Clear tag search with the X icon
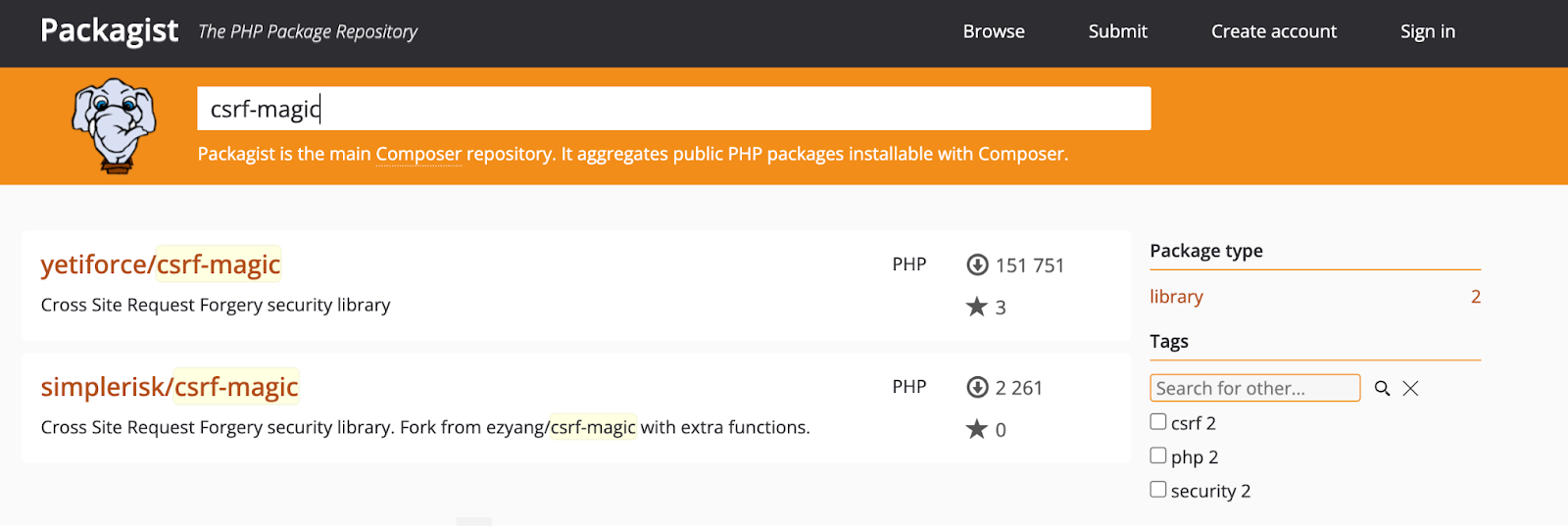This screenshot has height=527, width=1568. (x=1410, y=389)
